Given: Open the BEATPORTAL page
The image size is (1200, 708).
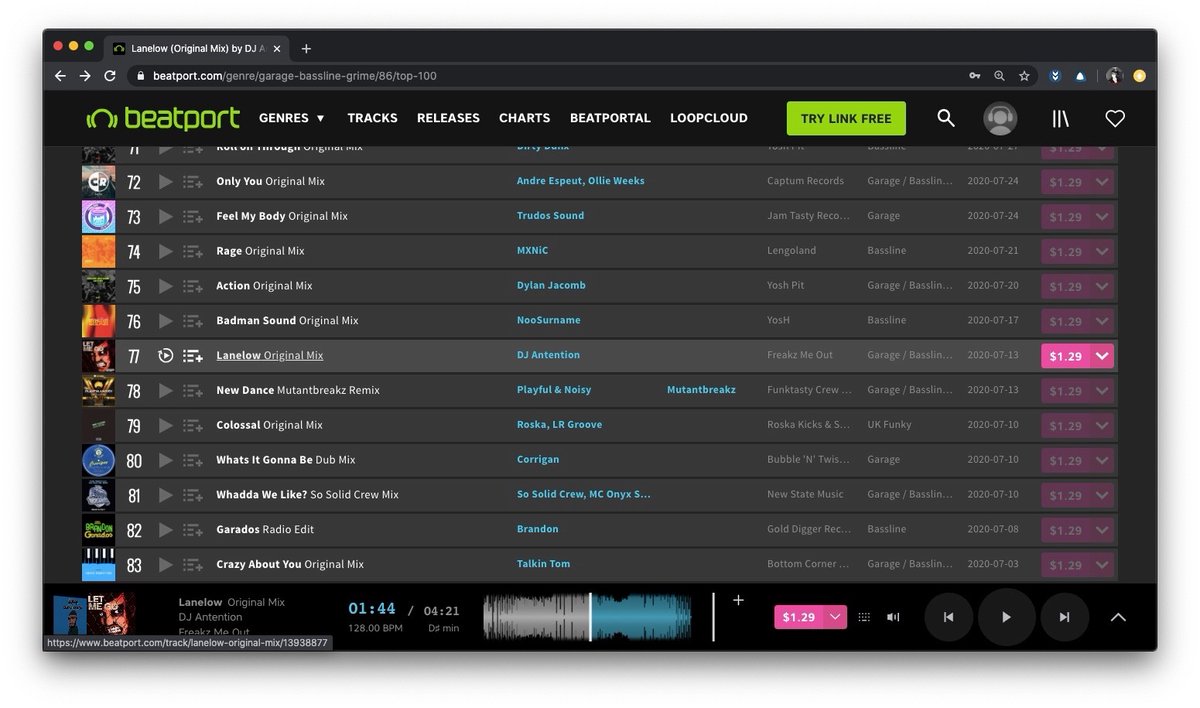Looking at the screenshot, I should click(610, 118).
